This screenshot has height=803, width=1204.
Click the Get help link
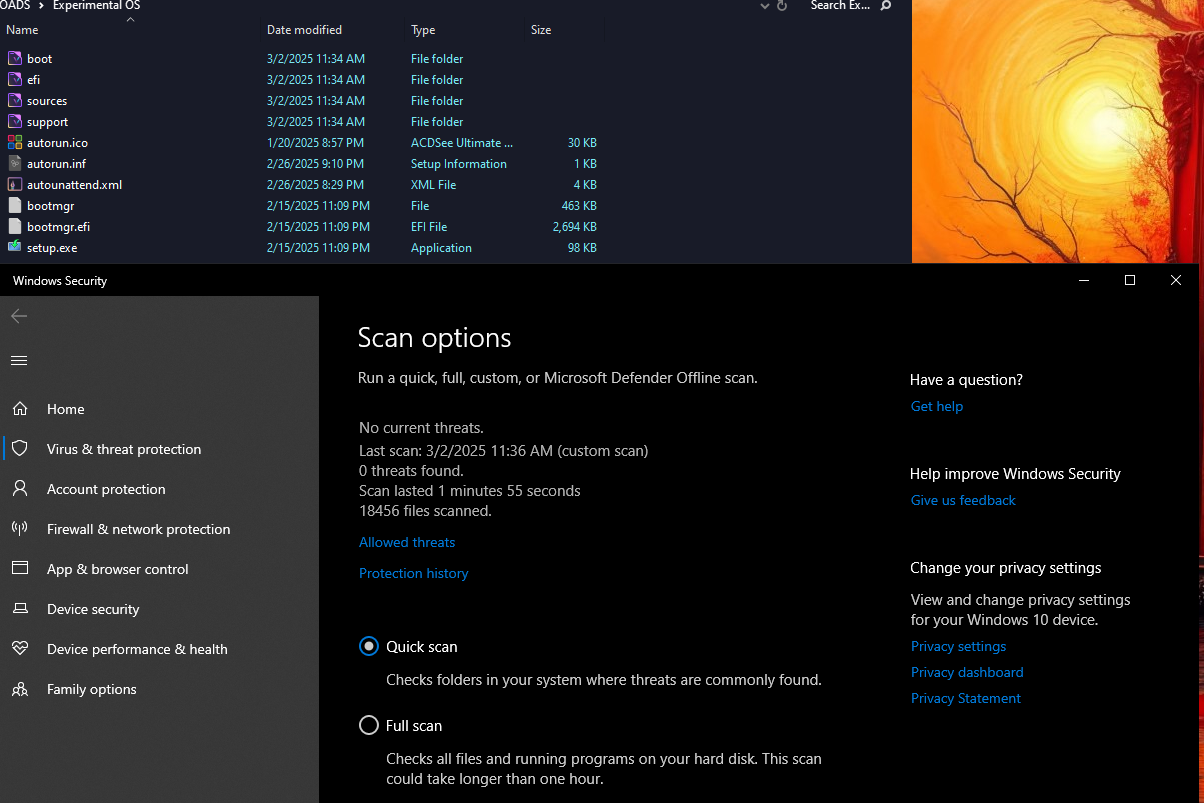coord(937,406)
